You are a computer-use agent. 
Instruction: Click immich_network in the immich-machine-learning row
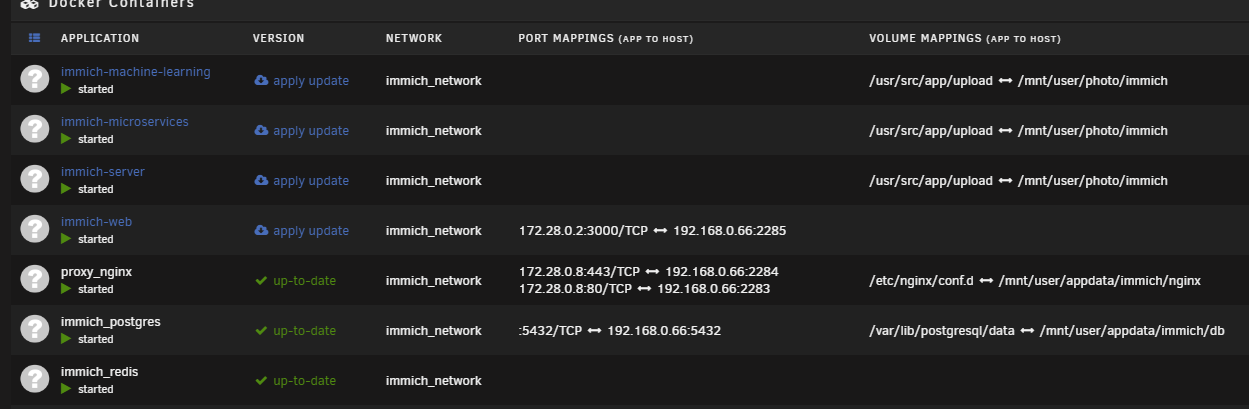(433, 80)
